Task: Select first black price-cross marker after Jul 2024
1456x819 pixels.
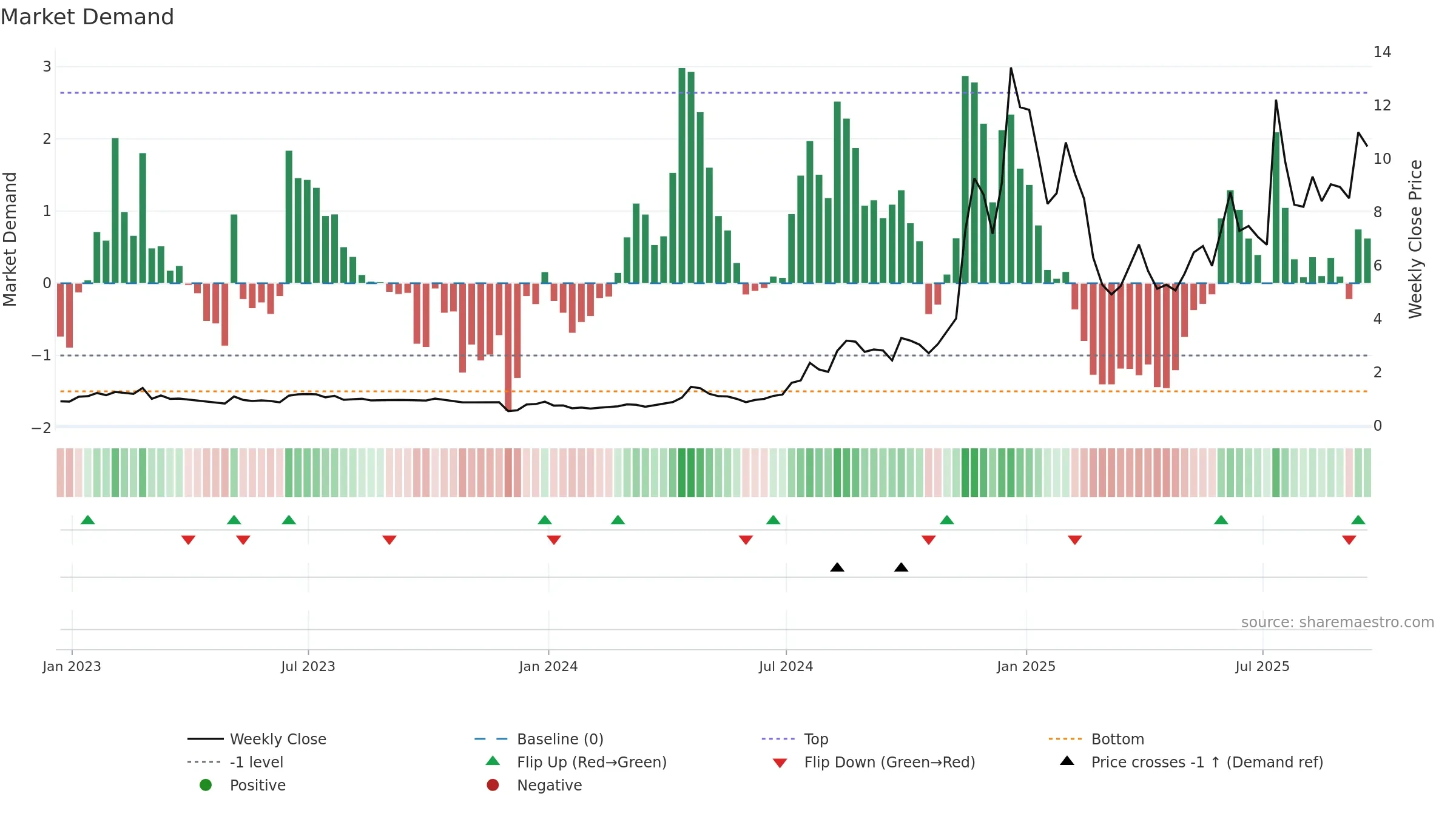Action: 837,567
